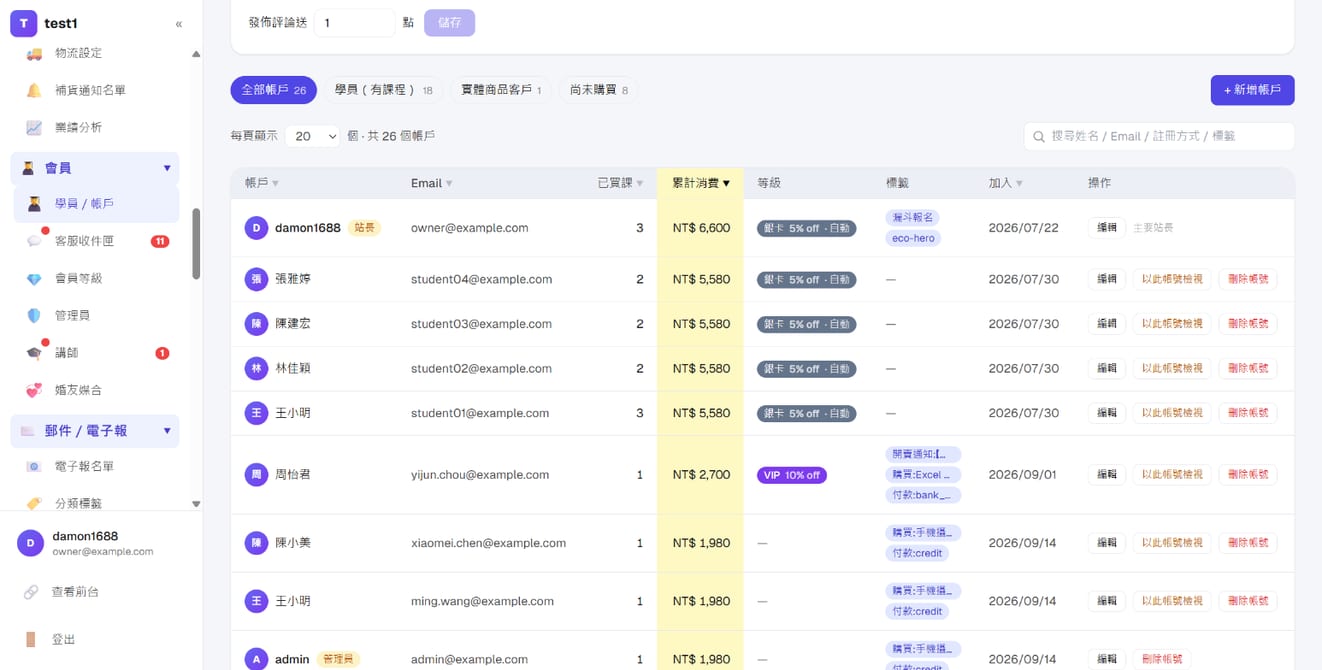Click 陳建宏's avatar circle
The height and width of the screenshot is (670, 1322).
257,324
